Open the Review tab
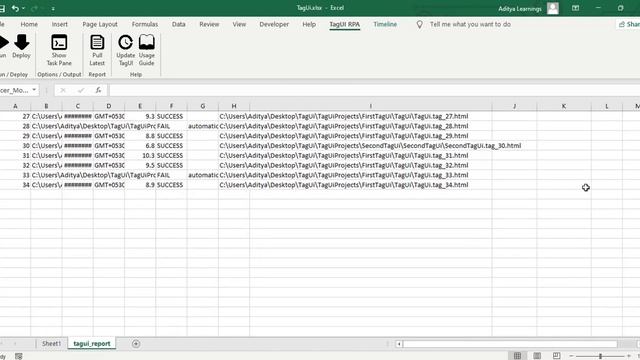The height and width of the screenshot is (360, 640). pyautogui.click(x=209, y=24)
